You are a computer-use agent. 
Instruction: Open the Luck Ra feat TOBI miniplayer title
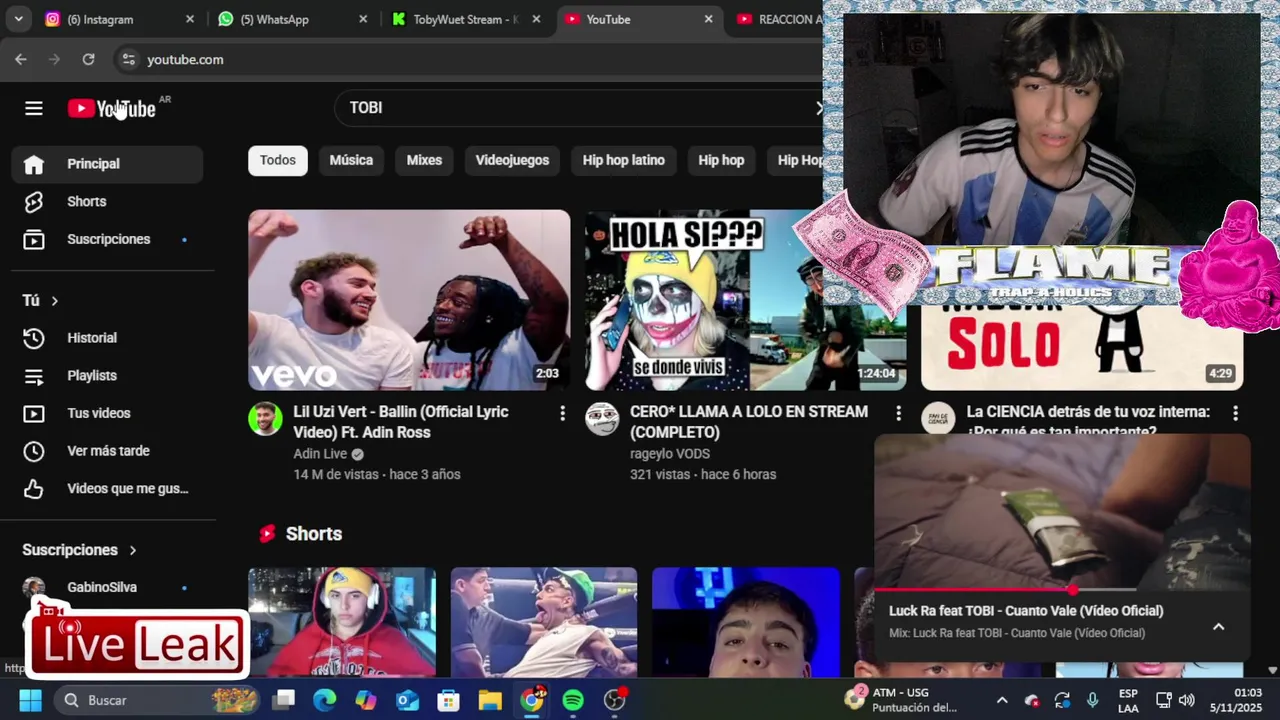1024,611
